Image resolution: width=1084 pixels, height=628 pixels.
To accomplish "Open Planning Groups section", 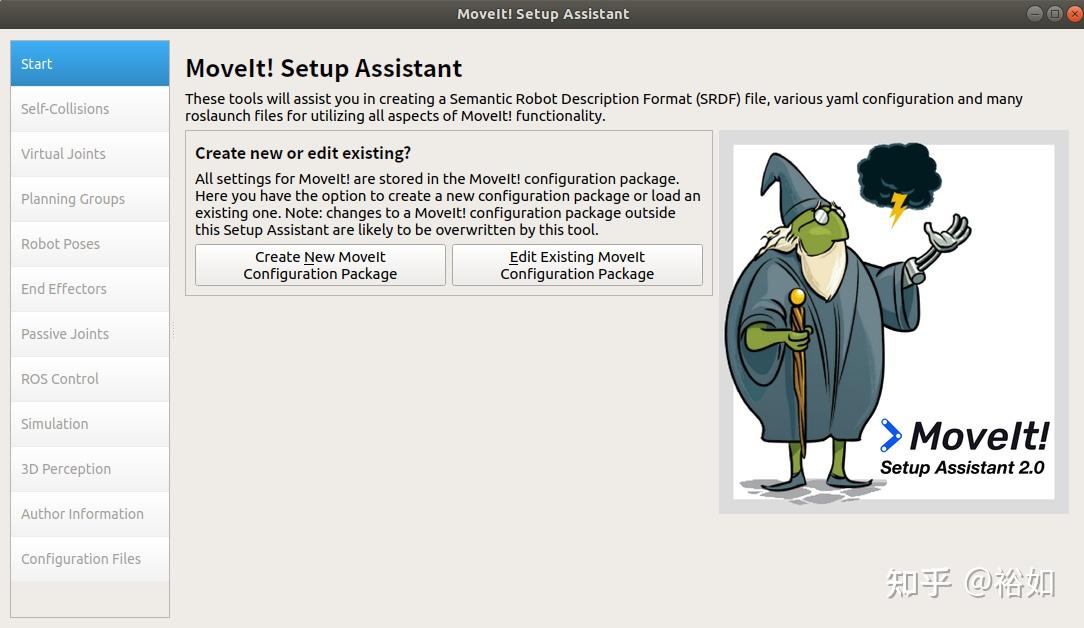I will (89, 199).
